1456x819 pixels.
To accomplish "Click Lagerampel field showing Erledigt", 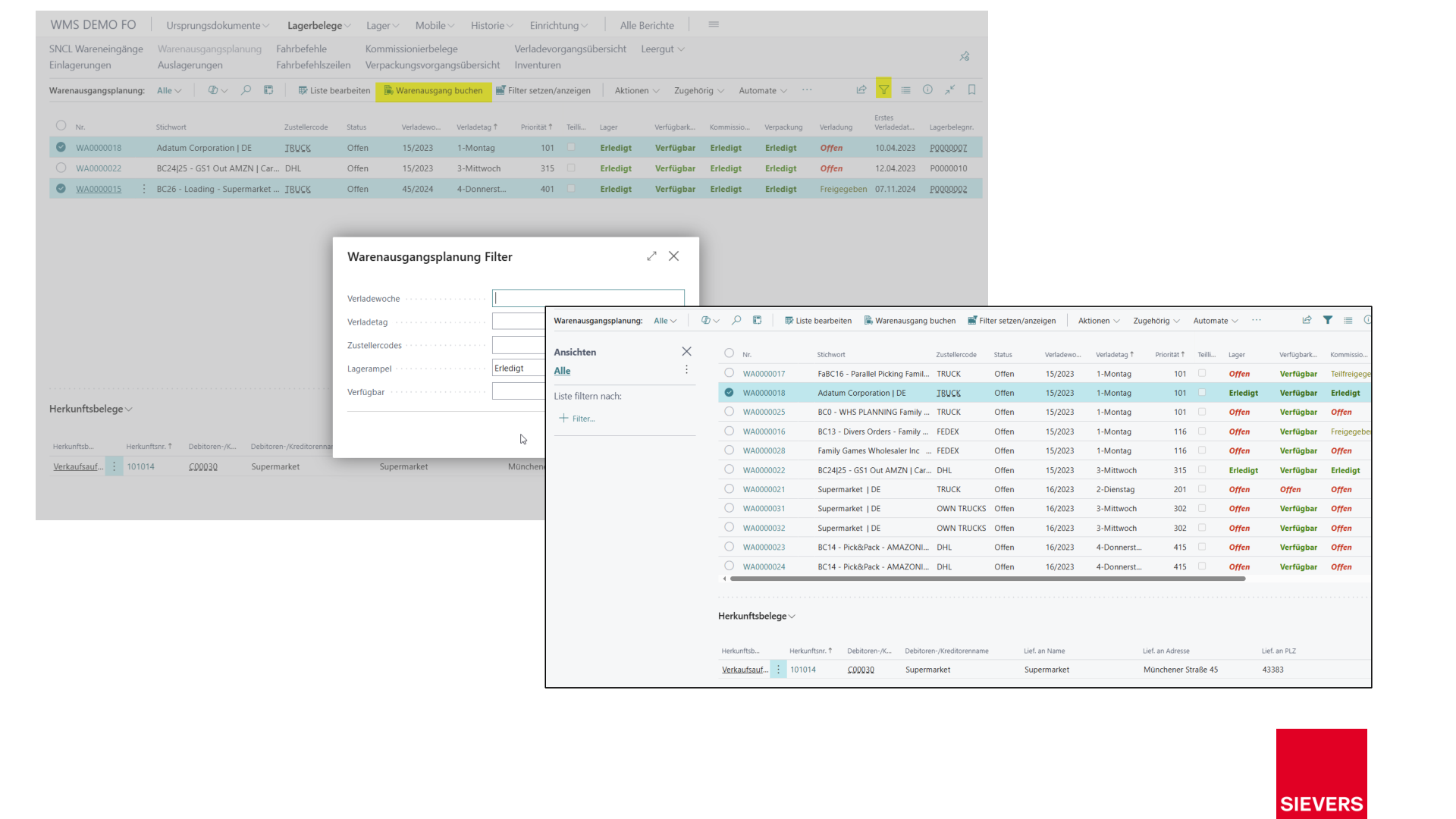I will click(519, 369).
